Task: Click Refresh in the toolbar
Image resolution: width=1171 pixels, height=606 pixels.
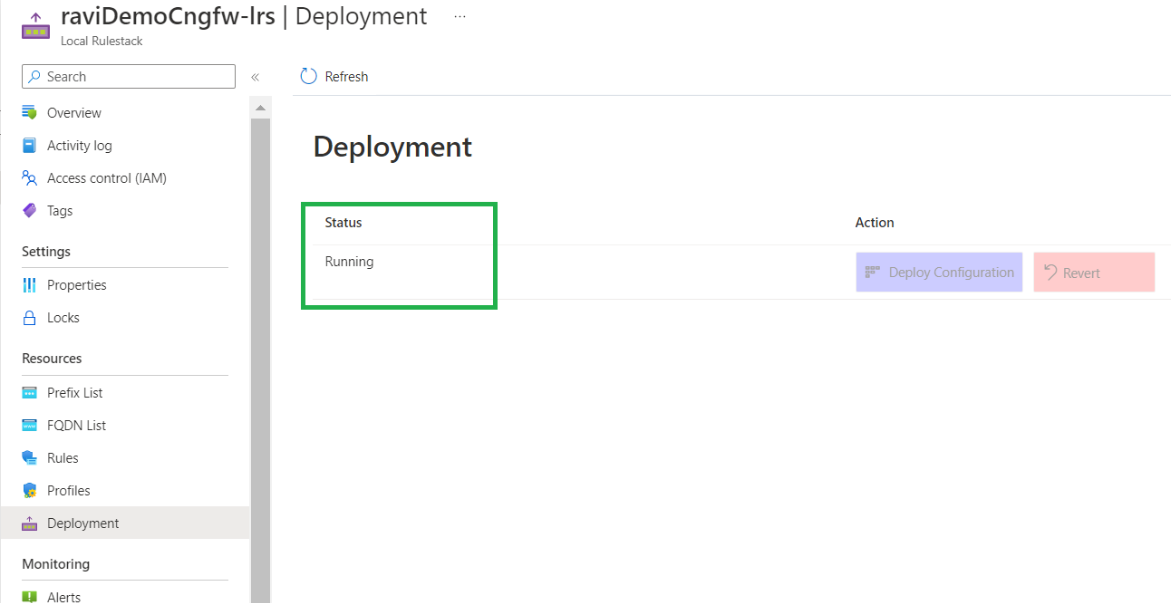Action: (335, 77)
